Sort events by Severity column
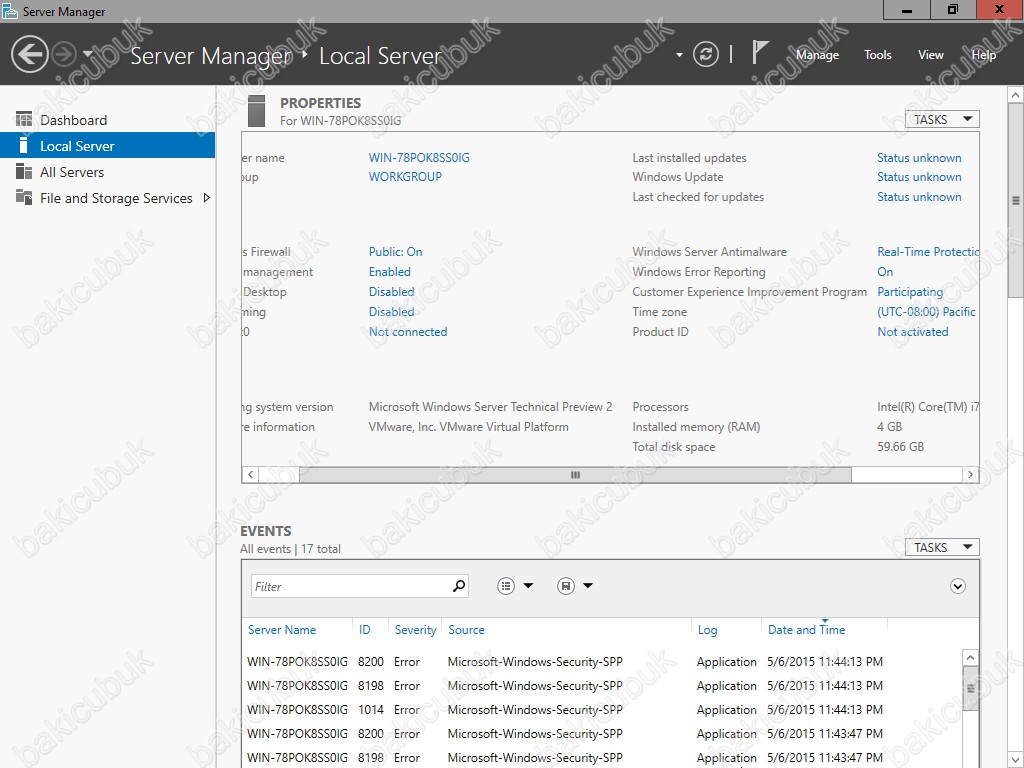1024x768 pixels. tap(415, 630)
